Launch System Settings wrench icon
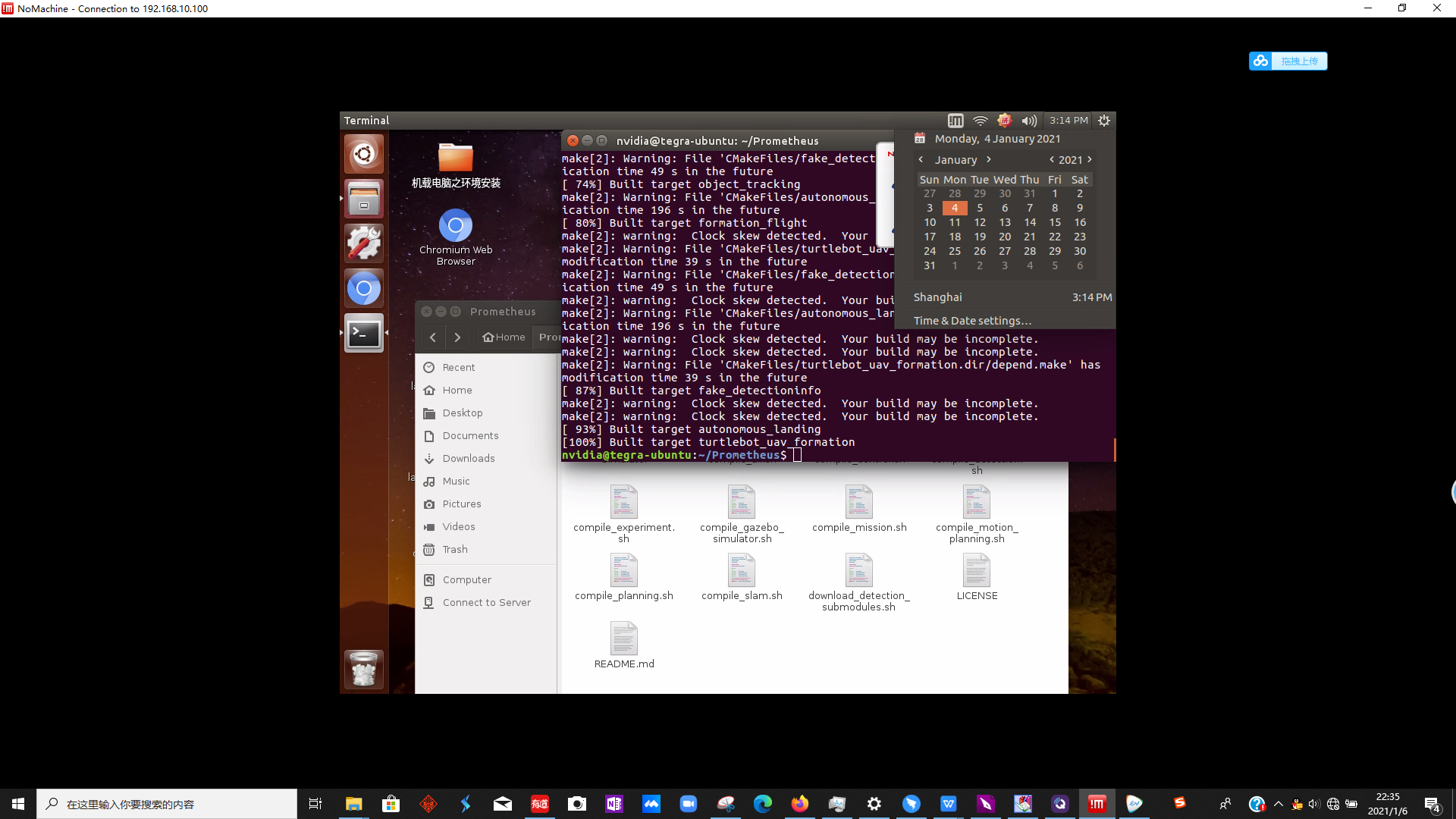Image resolution: width=1456 pixels, height=819 pixels. click(x=364, y=243)
